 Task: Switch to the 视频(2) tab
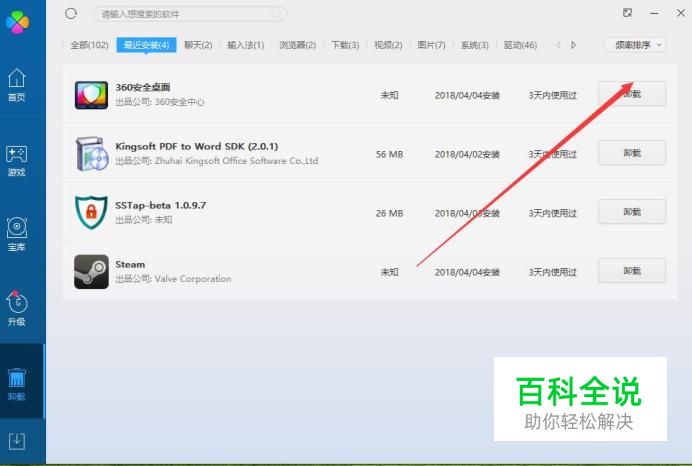click(x=388, y=45)
